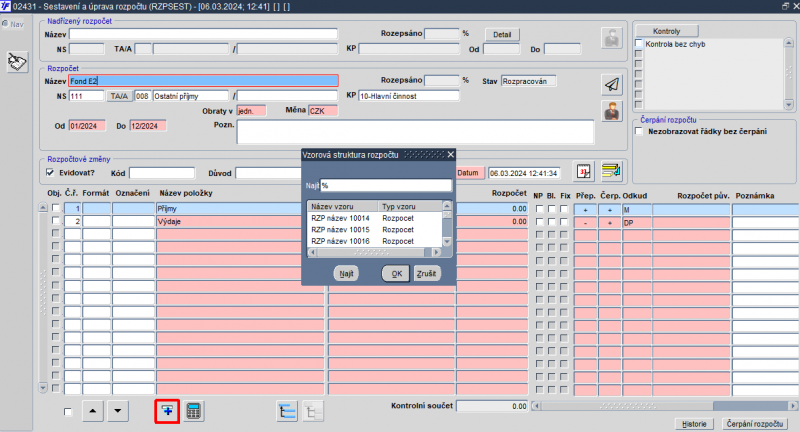Confirm with the OK button
This screenshot has height=432, width=800.
396,273
